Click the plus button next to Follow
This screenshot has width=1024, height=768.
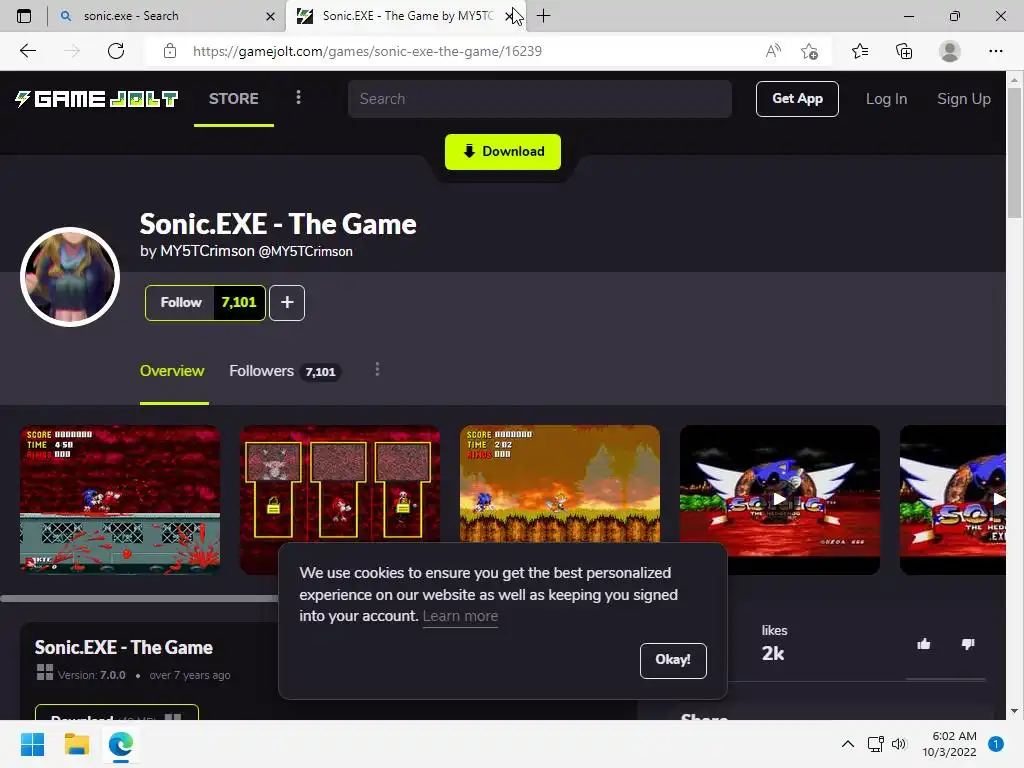[x=287, y=302]
